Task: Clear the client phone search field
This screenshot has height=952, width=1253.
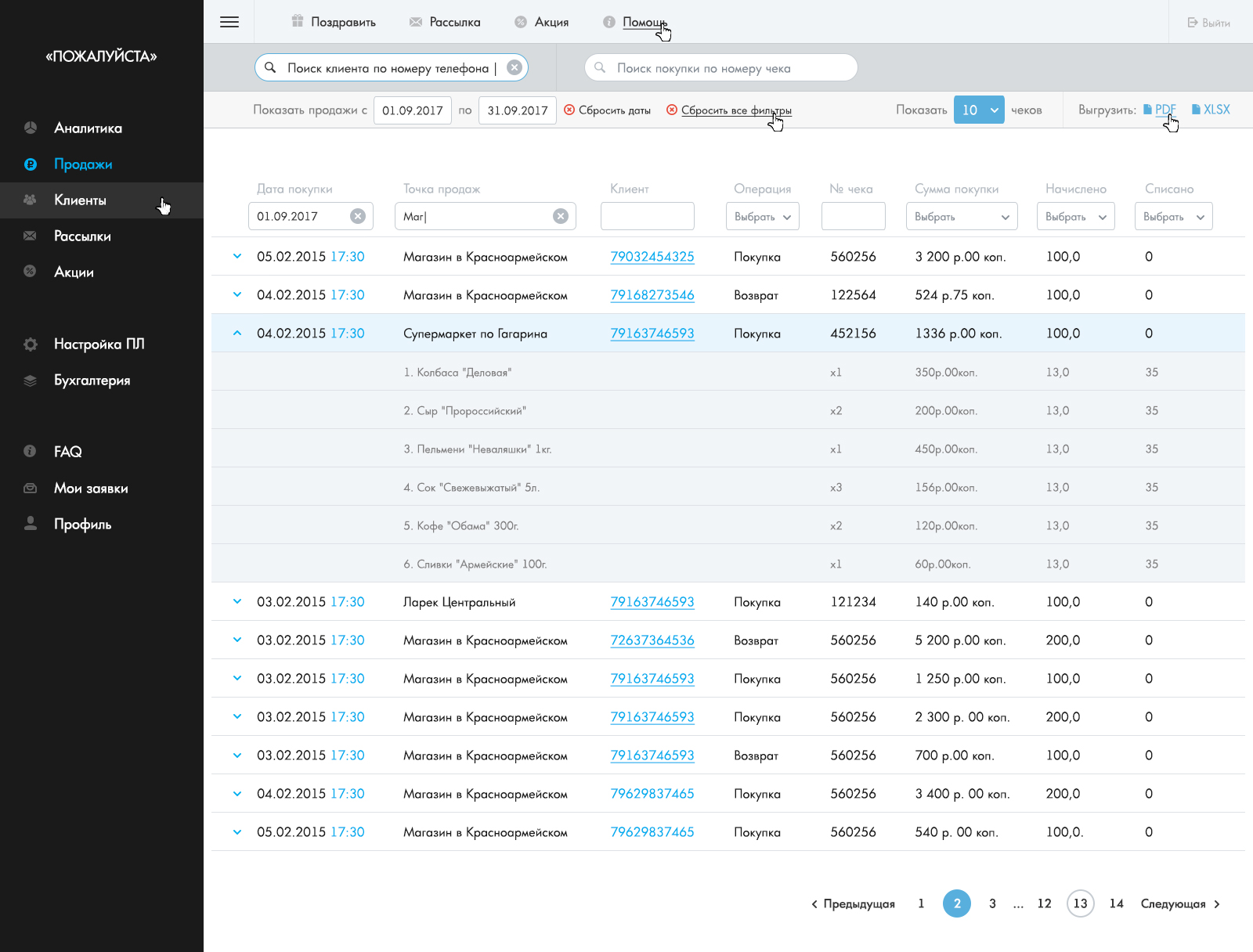Action: pos(515,67)
